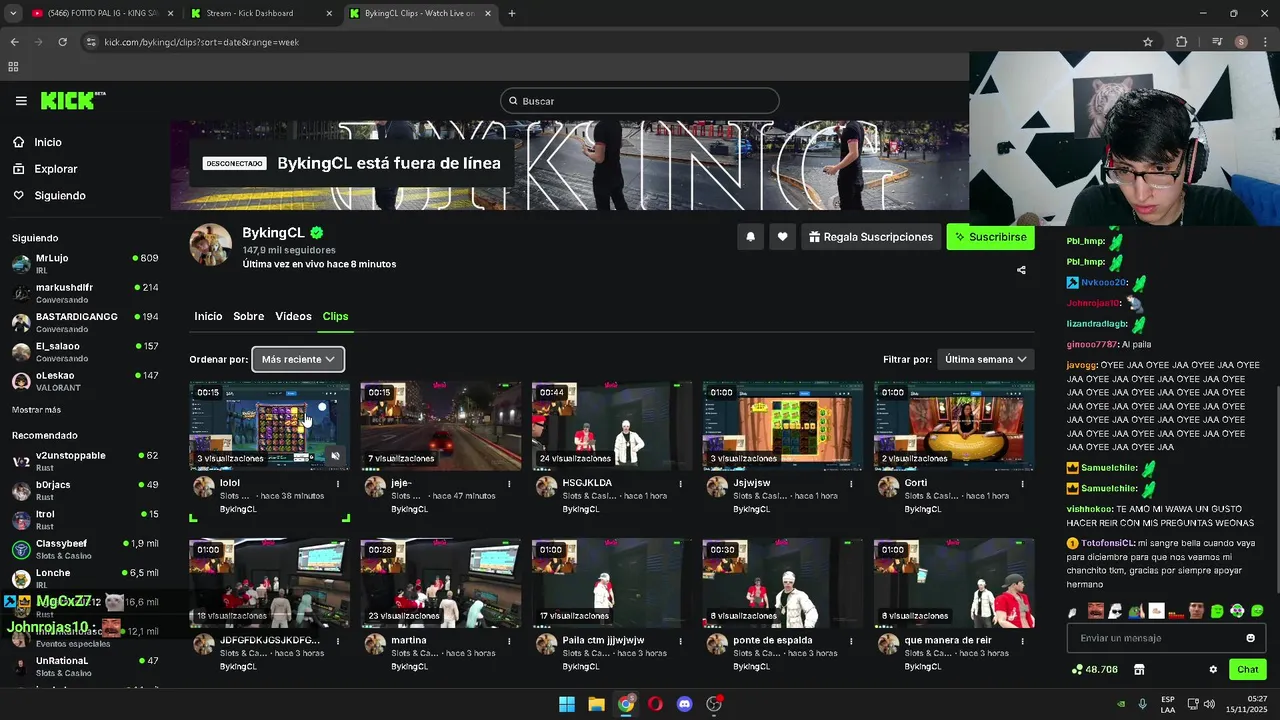Play the lolol clip thumbnail
Screen dimensions: 1280x720
[x=270, y=426]
